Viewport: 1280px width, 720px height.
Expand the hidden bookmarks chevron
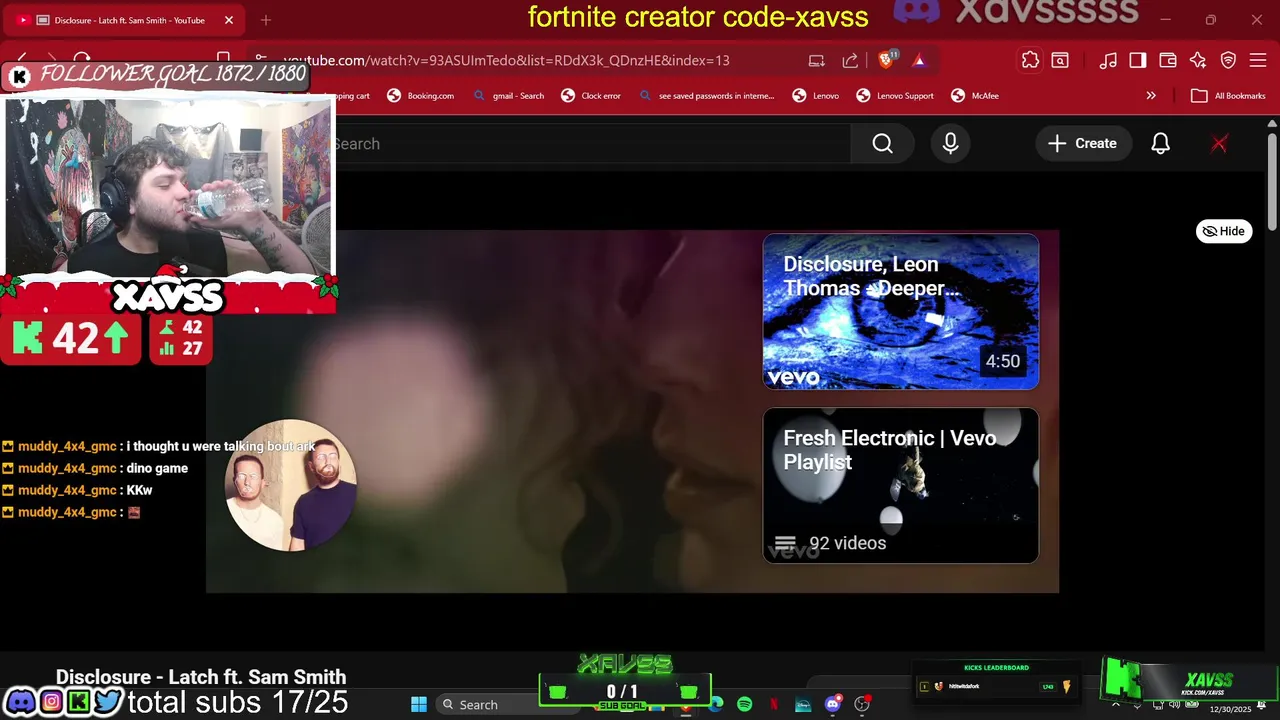pyautogui.click(x=1151, y=96)
